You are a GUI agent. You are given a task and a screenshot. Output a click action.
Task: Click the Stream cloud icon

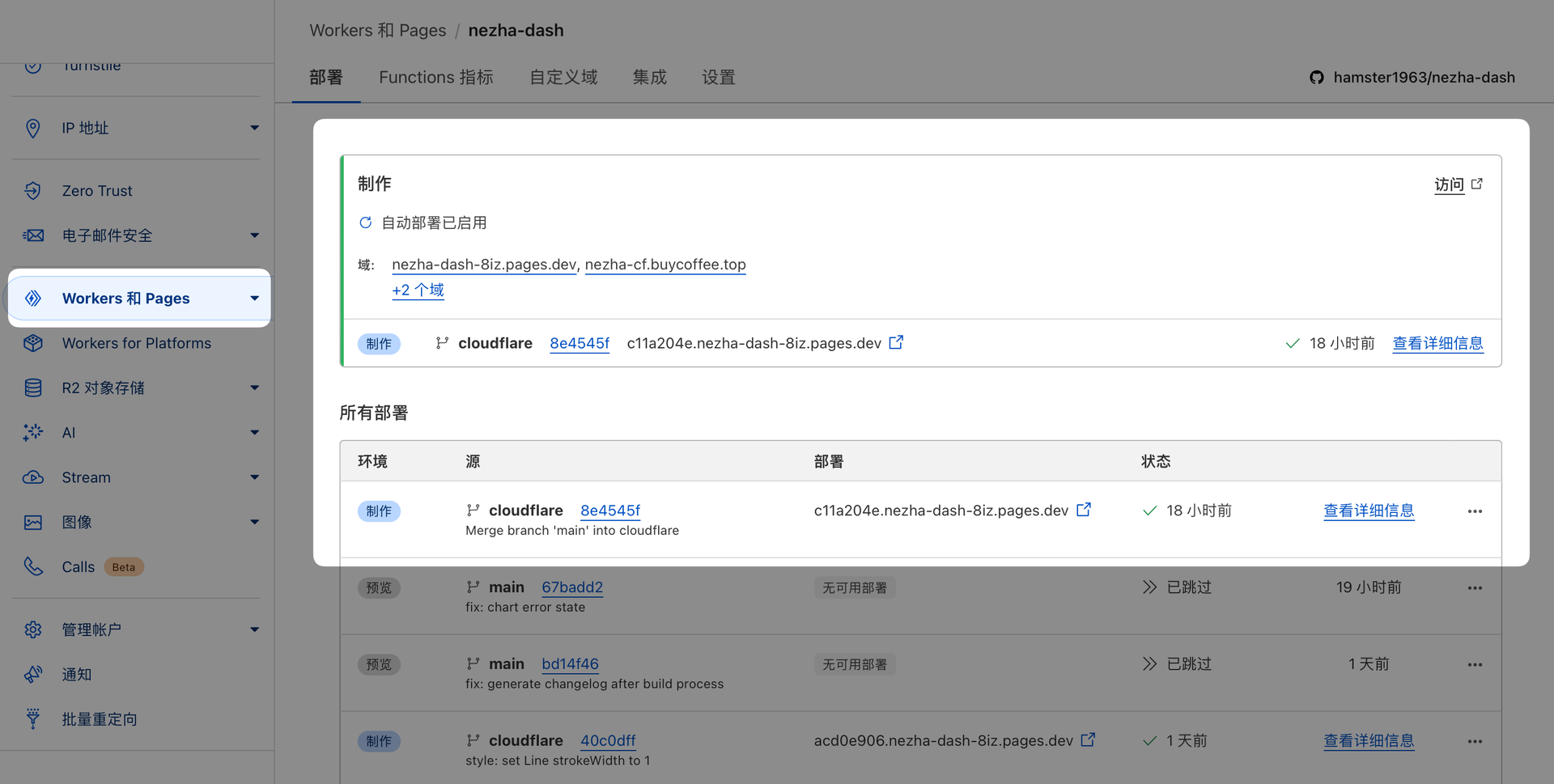[32, 477]
